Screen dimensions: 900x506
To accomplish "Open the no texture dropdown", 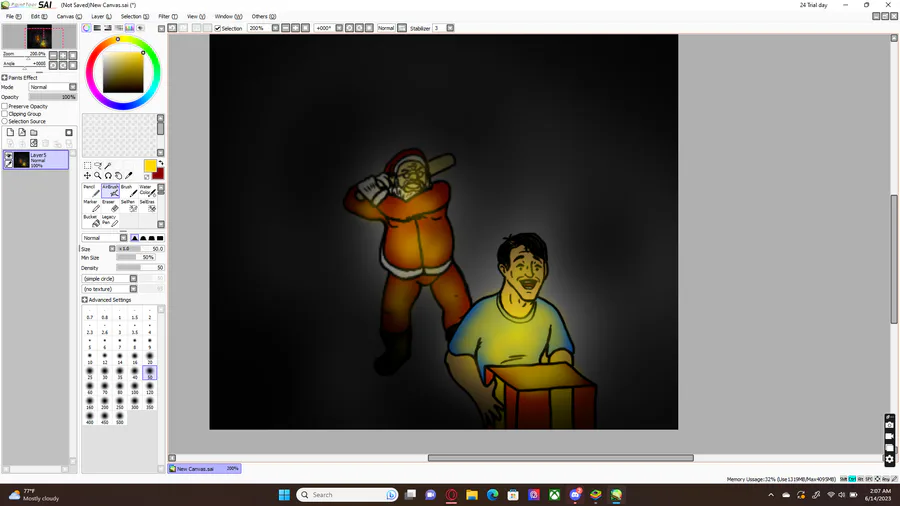I will pos(110,289).
